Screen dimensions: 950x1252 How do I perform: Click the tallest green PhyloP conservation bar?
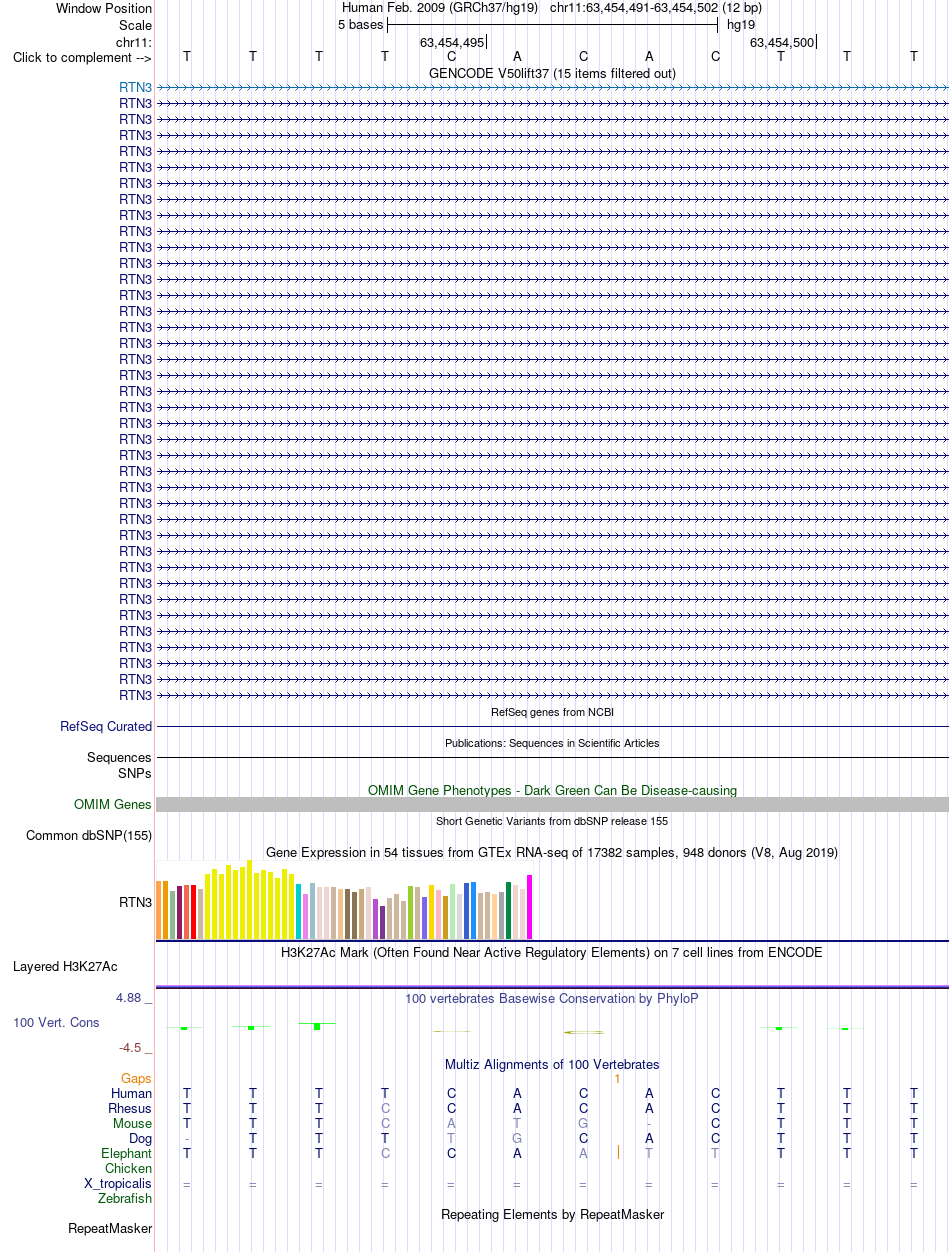click(316, 1026)
